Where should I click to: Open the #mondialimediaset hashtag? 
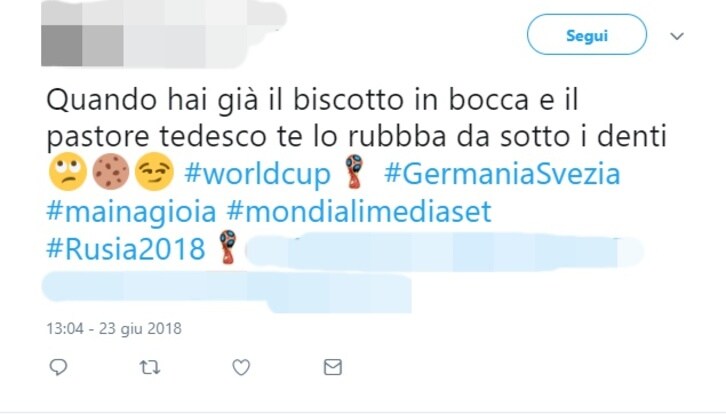point(359,212)
